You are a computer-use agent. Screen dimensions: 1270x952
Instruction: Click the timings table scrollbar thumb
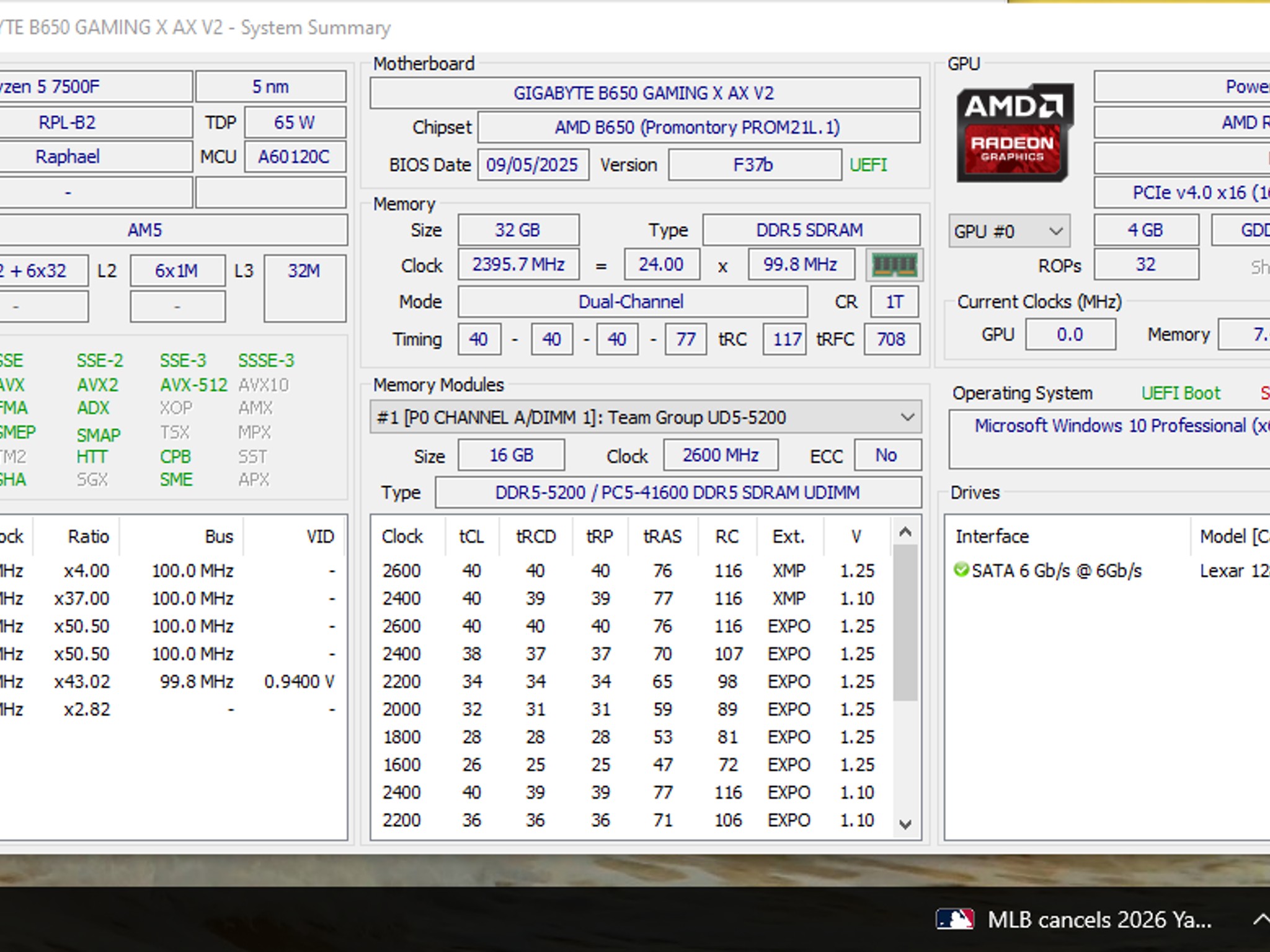point(905,623)
